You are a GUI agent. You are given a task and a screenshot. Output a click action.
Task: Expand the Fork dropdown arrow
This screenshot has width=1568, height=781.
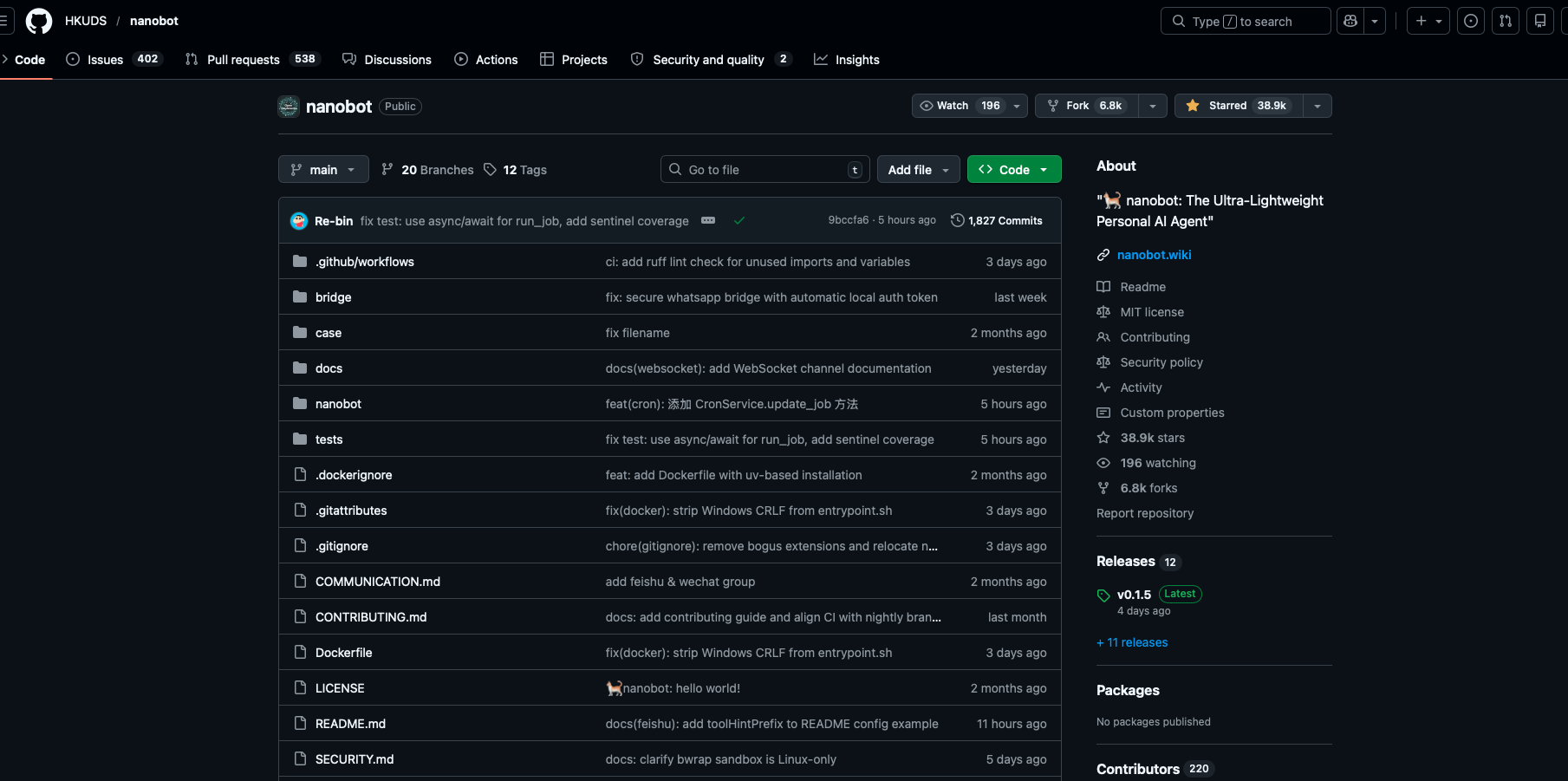(1153, 106)
